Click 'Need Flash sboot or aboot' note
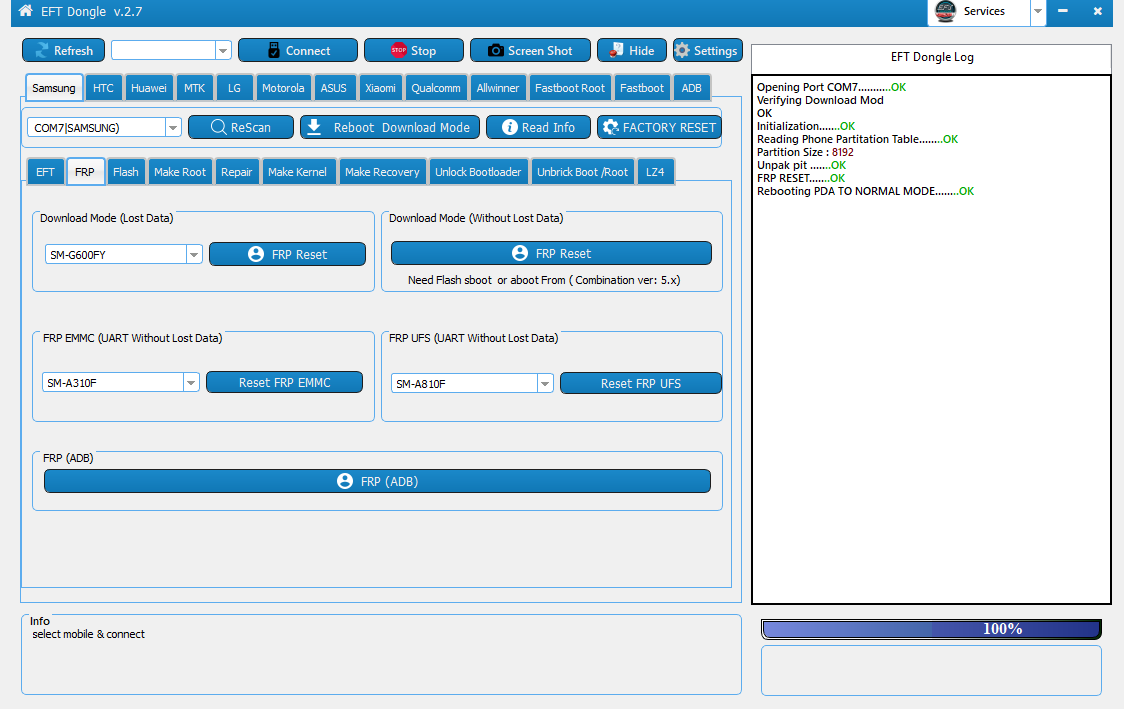 [544, 280]
